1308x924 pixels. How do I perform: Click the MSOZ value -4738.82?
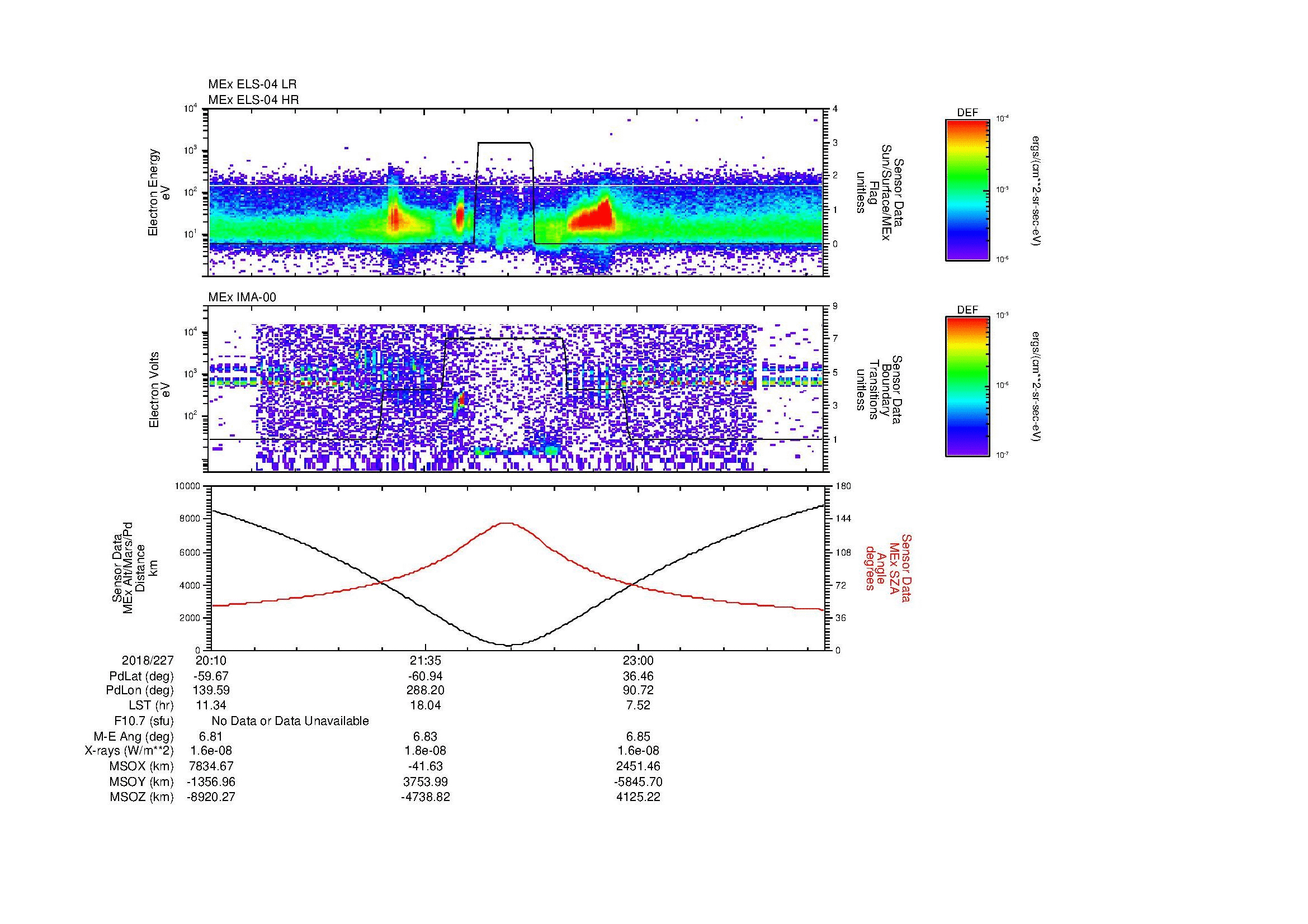click(425, 797)
